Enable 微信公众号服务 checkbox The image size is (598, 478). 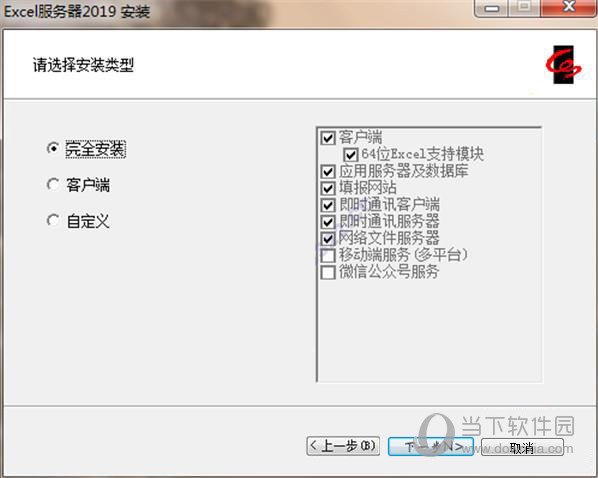(x=328, y=272)
